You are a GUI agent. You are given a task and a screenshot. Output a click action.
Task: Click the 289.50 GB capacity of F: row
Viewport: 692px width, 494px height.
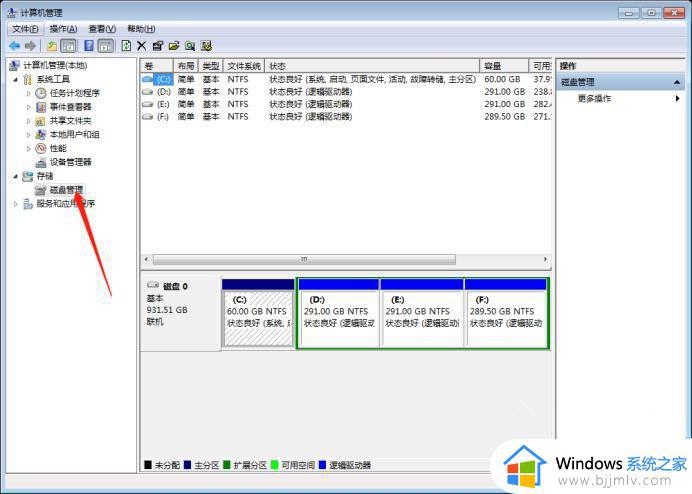[x=504, y=117]
